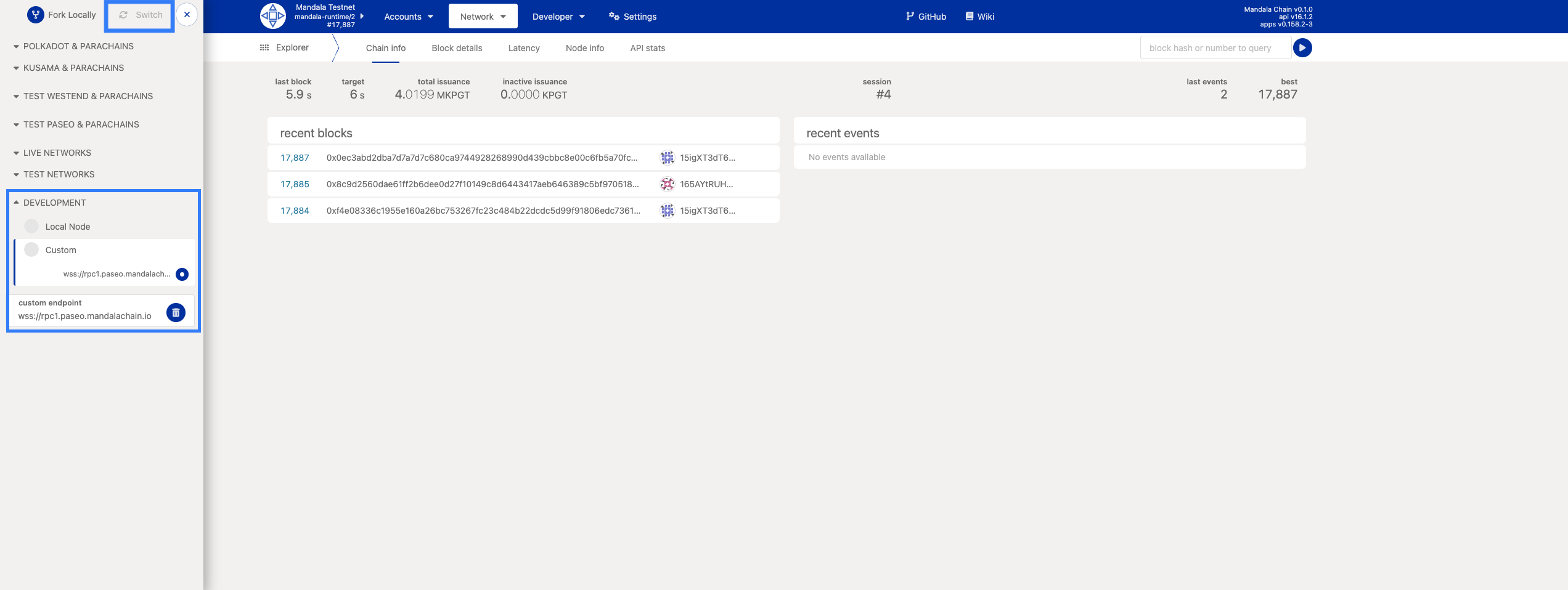Screen dimensions: 1568x590
Task: Click the Settings gears icon
Action: point(614,16)
